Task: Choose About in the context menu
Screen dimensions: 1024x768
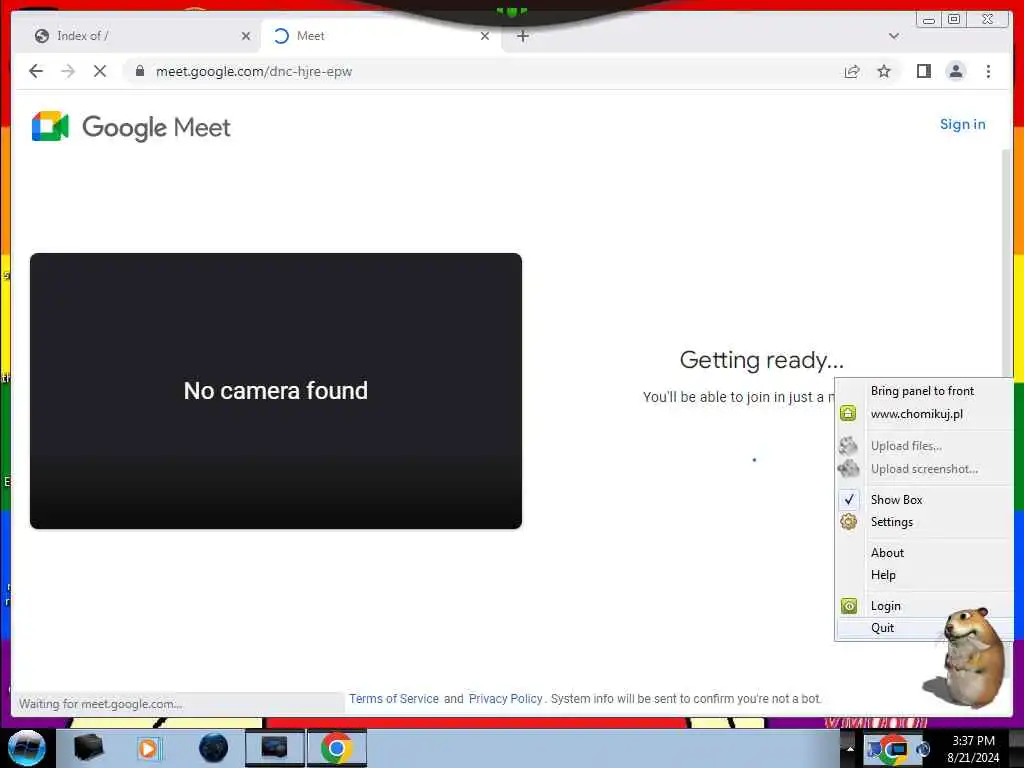Action: tap(888, 552)
